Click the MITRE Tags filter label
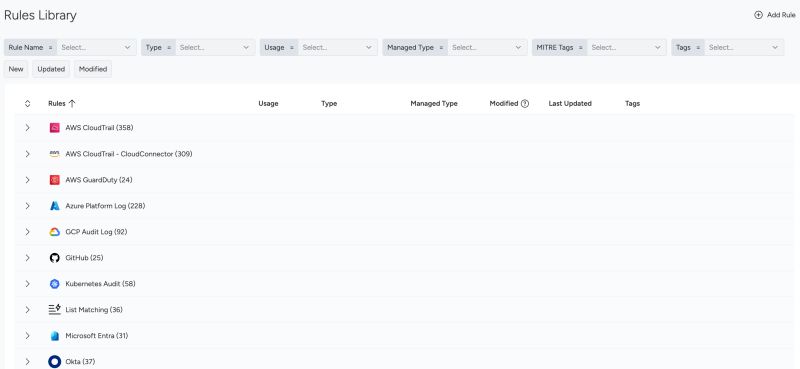 click(x=555, y=47)
